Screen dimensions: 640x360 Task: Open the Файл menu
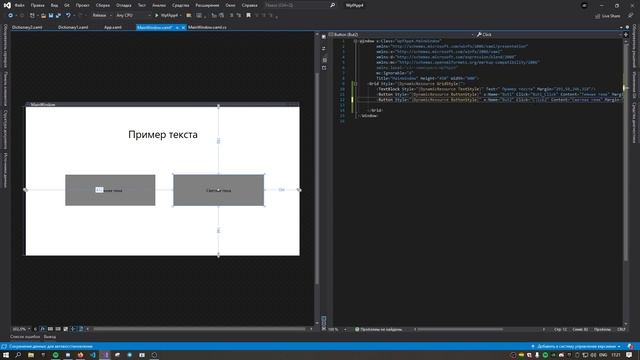(19, 5)
